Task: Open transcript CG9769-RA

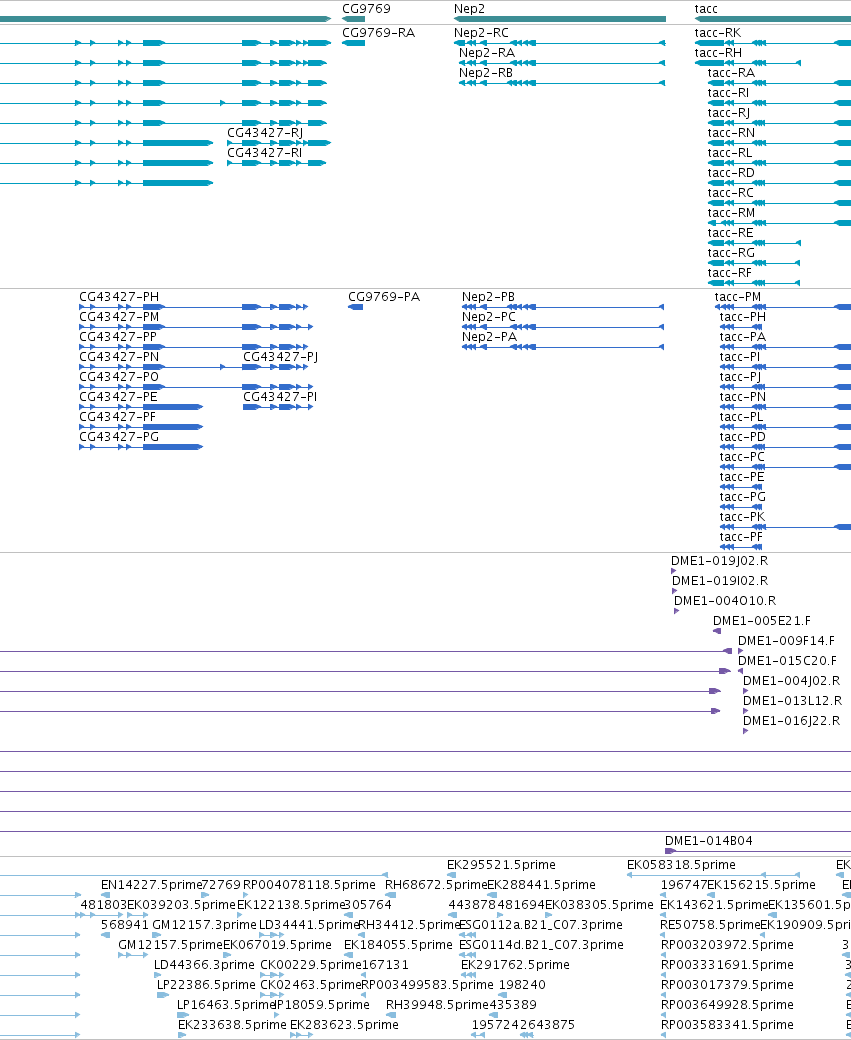Action: 378,32
